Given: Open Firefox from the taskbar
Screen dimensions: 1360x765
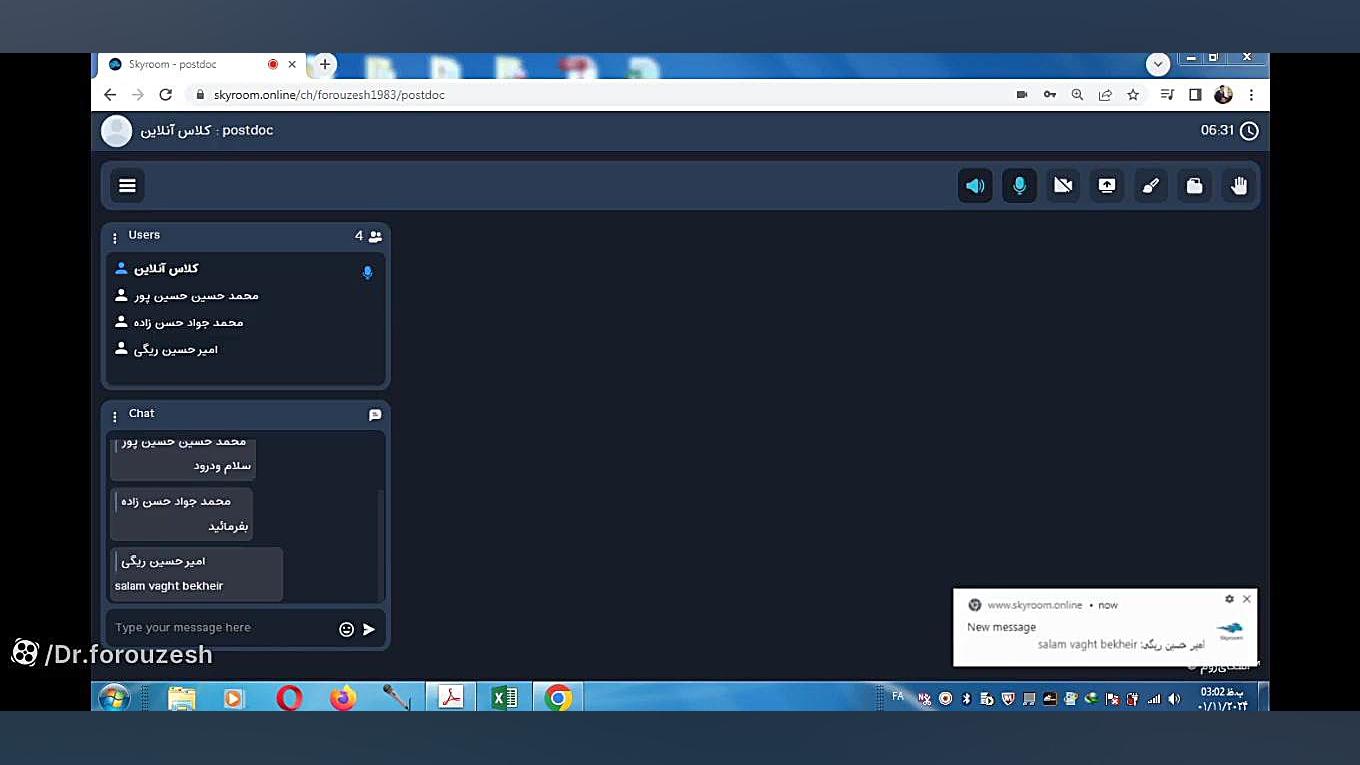Looking at the screenshot, I should tap(343, 697).
